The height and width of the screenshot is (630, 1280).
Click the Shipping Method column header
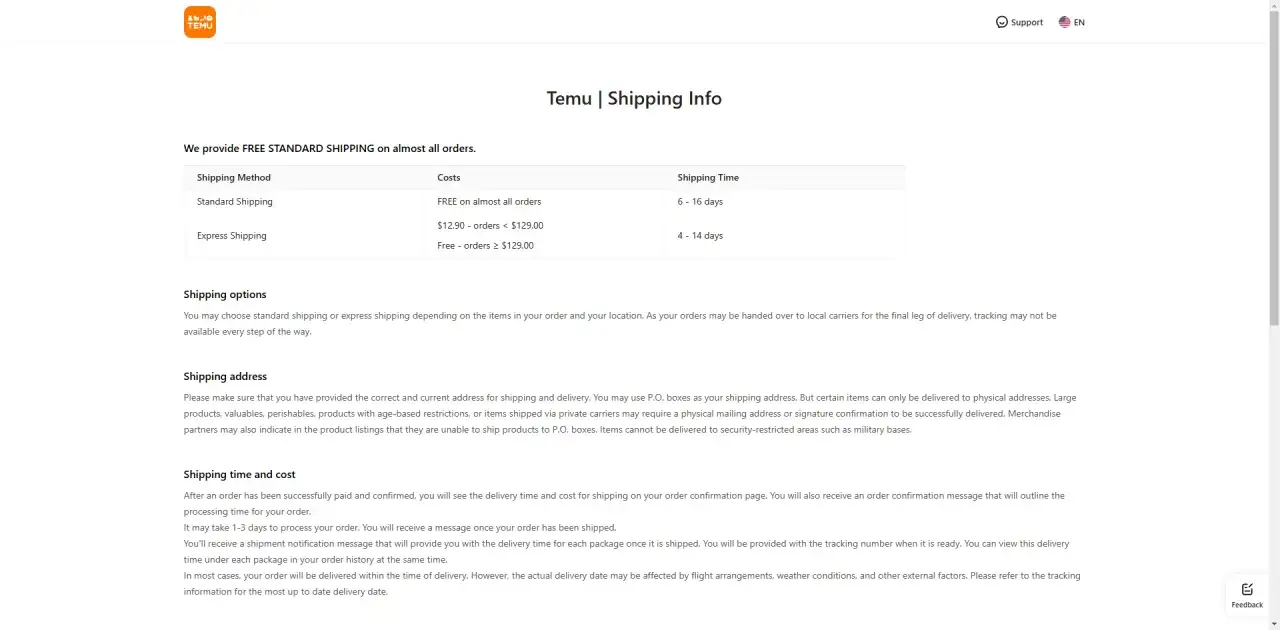click(234, 178)
